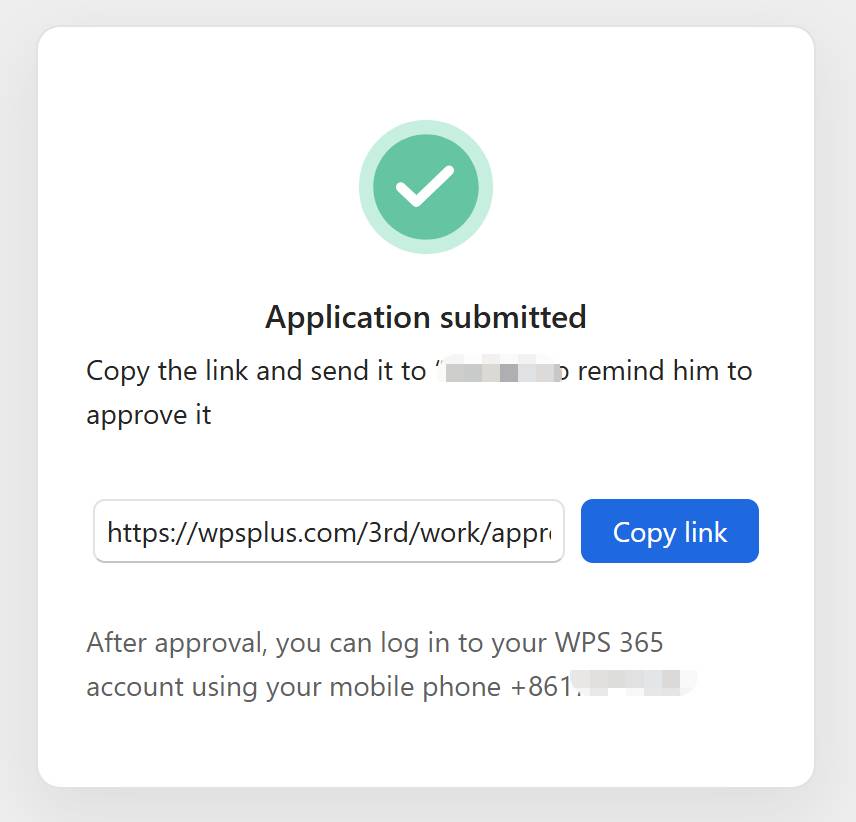
Task: Click the Copy link button
Action: tap(669, 531)
